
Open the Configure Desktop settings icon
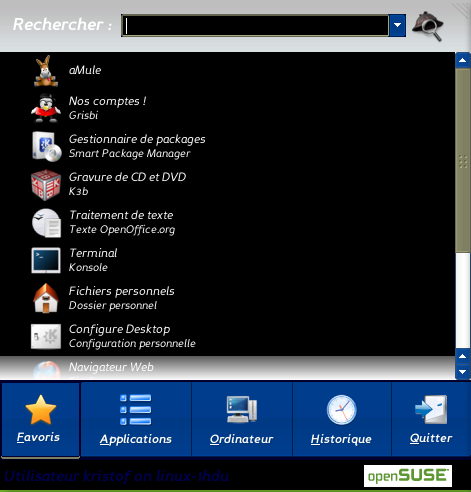pos(46,336)
